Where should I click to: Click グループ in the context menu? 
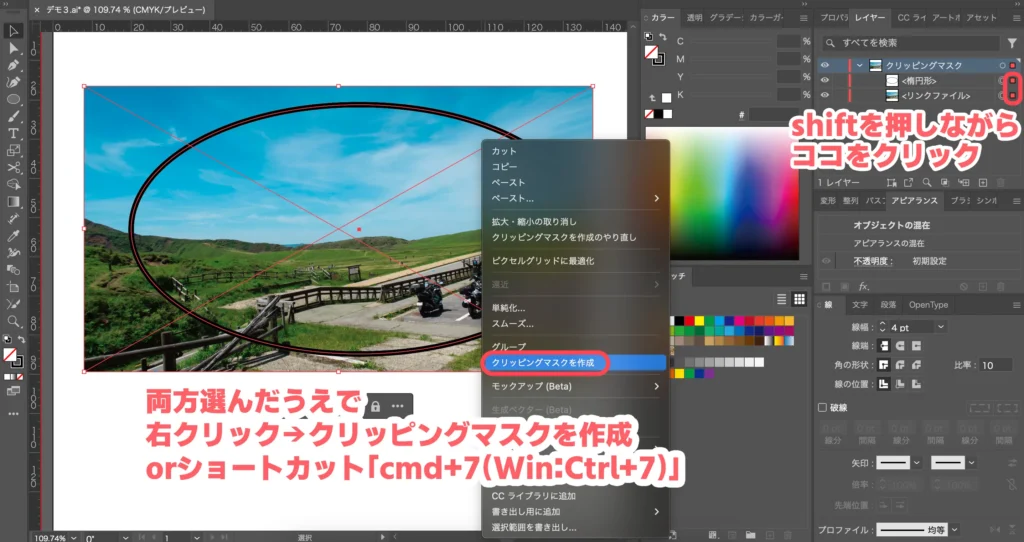(x=508, y=346)
